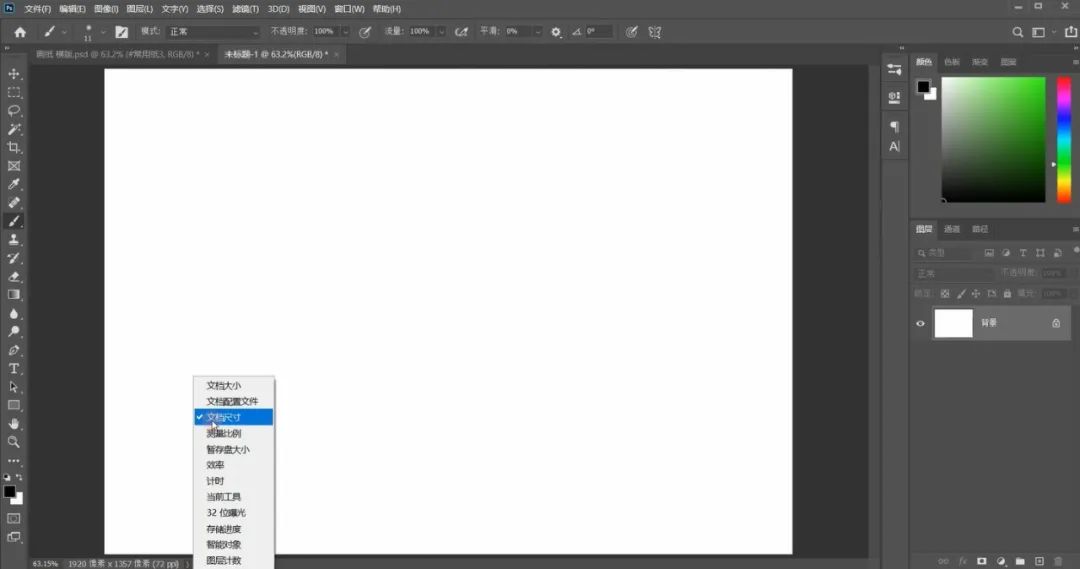Select the Rectangular Marquee tool
The height and width of the screenshot is (569, 1080).
point(14,92)
